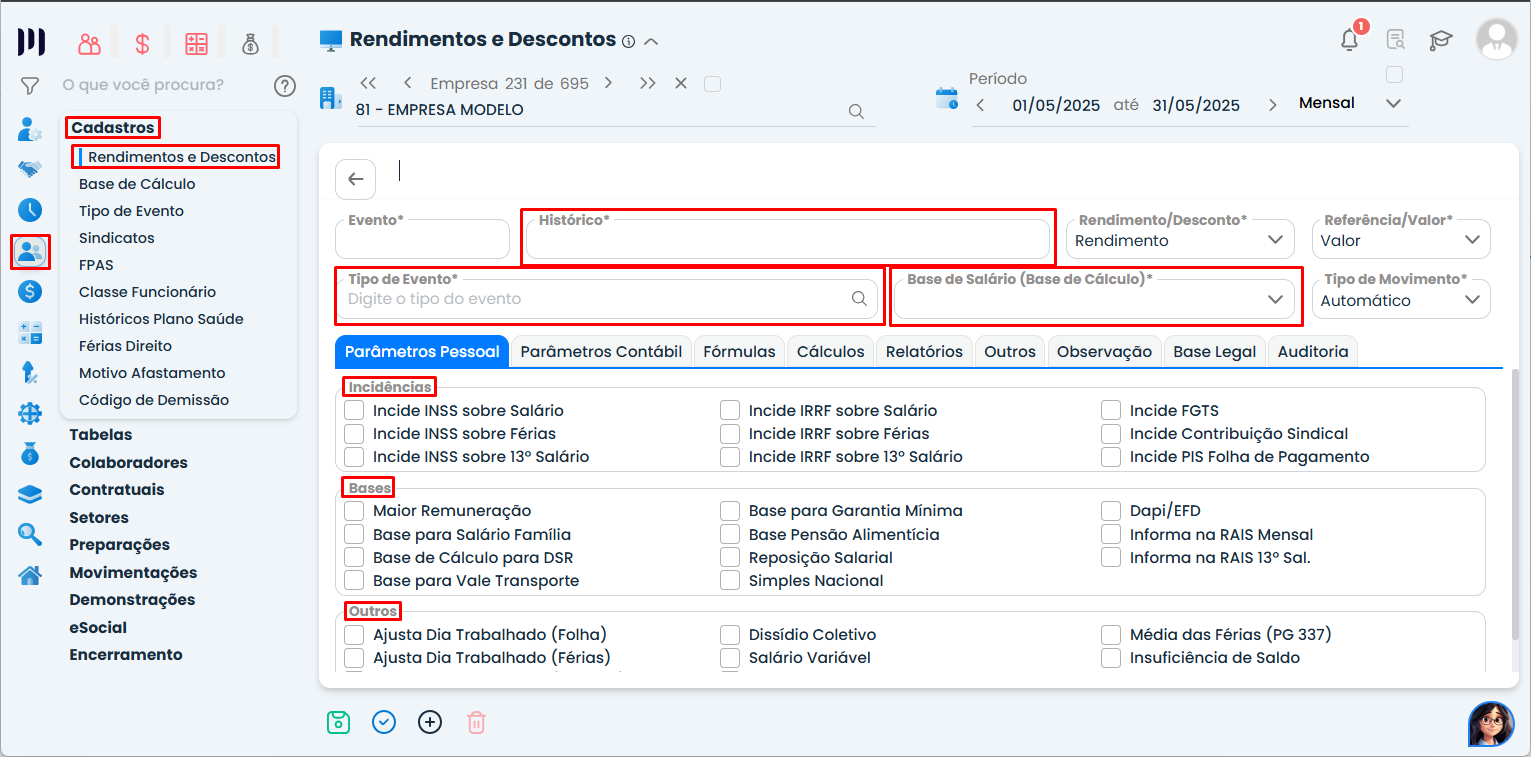Click the home icon in sidebar
The height and width of the screenshot is (757, 1531).
point(30,575)
